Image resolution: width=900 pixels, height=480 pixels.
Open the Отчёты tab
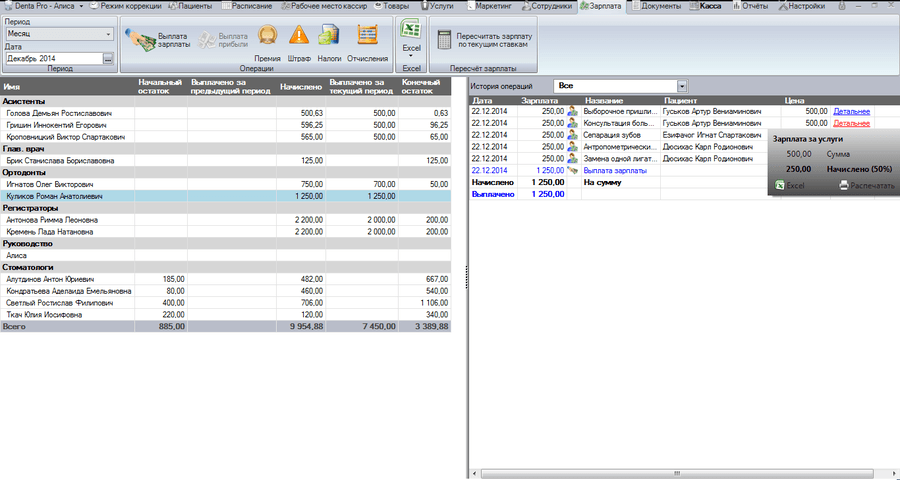(752, 6)
